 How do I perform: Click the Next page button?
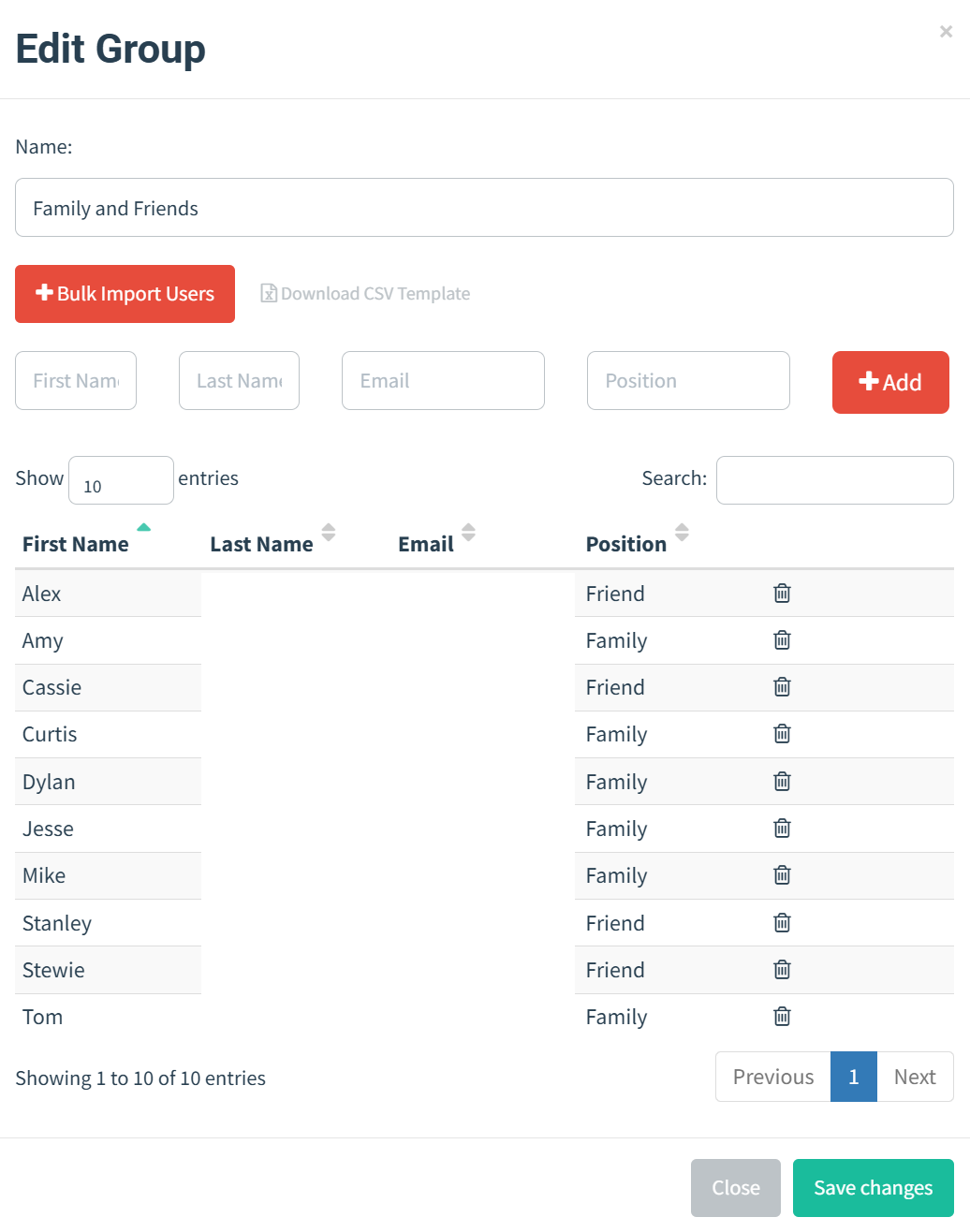tap(914, 1077)
